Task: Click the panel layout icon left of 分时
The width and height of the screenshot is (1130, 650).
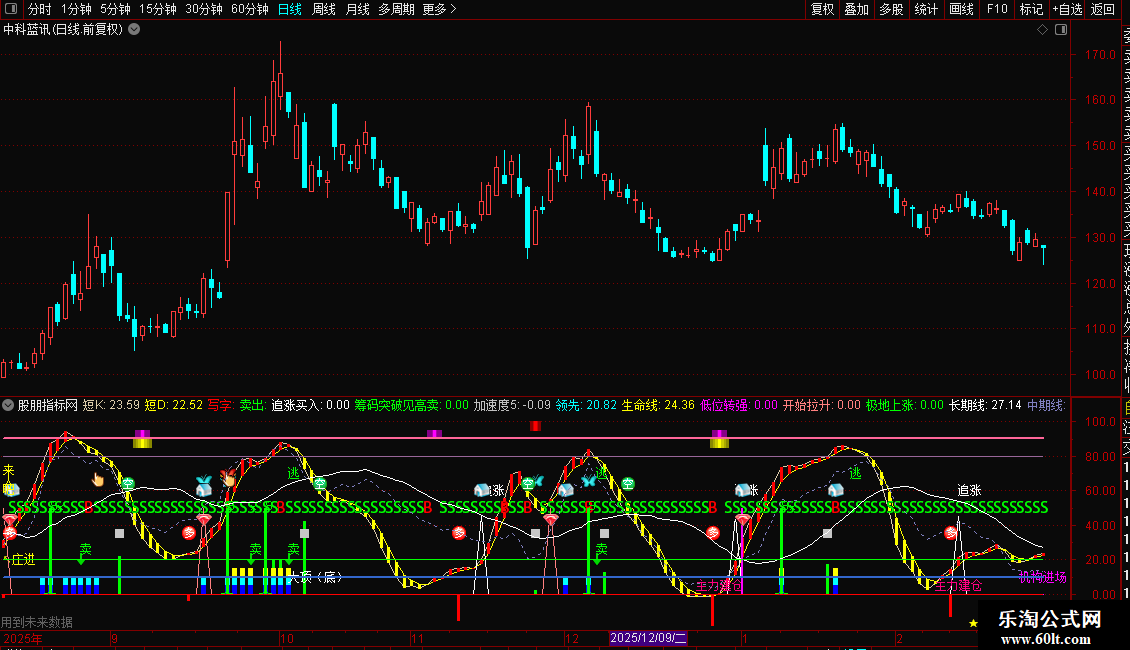Action: coord(12,9)
